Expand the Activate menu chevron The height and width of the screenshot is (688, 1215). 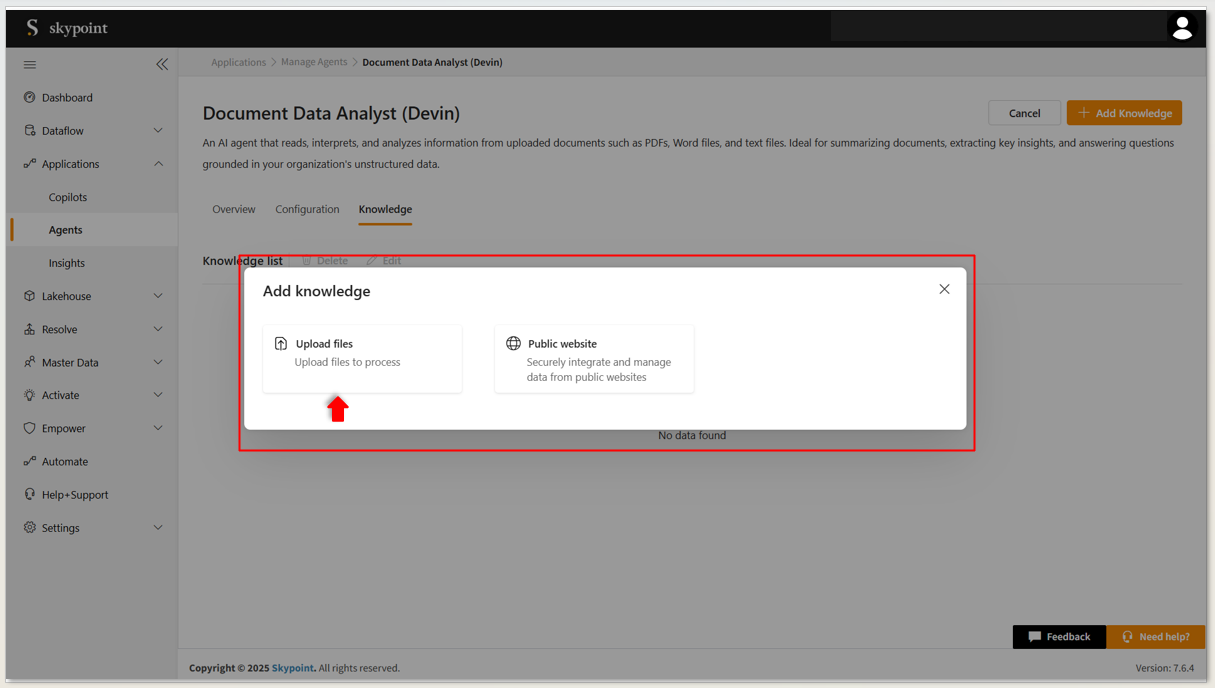point(158,395)
